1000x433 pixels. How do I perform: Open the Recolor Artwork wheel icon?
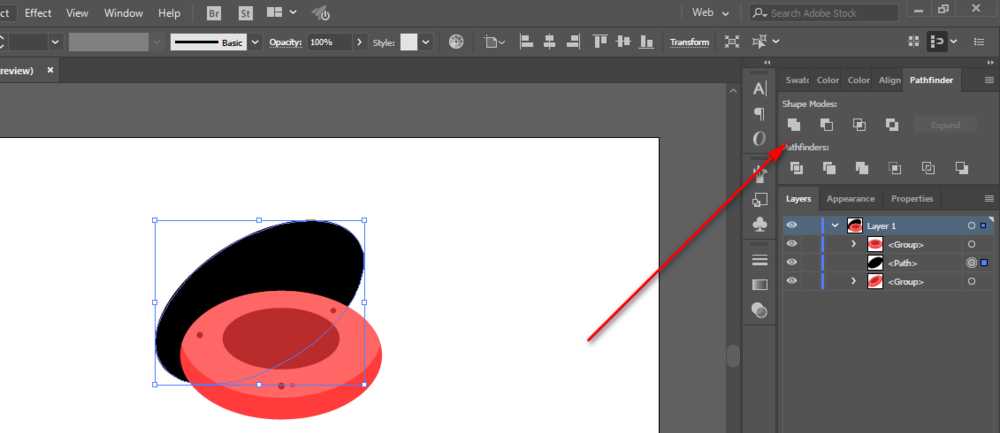pyautogui.click(x=456, y=42)
